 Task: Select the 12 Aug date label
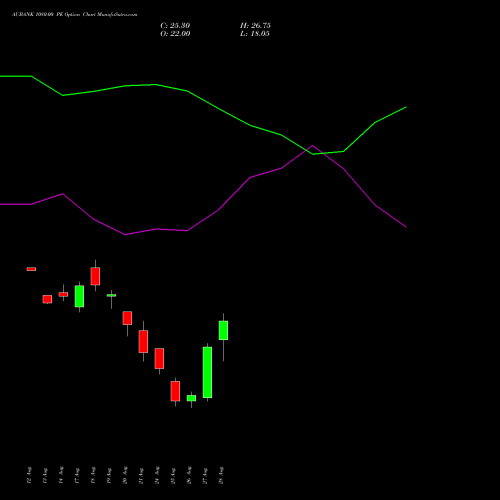(29, 475)
